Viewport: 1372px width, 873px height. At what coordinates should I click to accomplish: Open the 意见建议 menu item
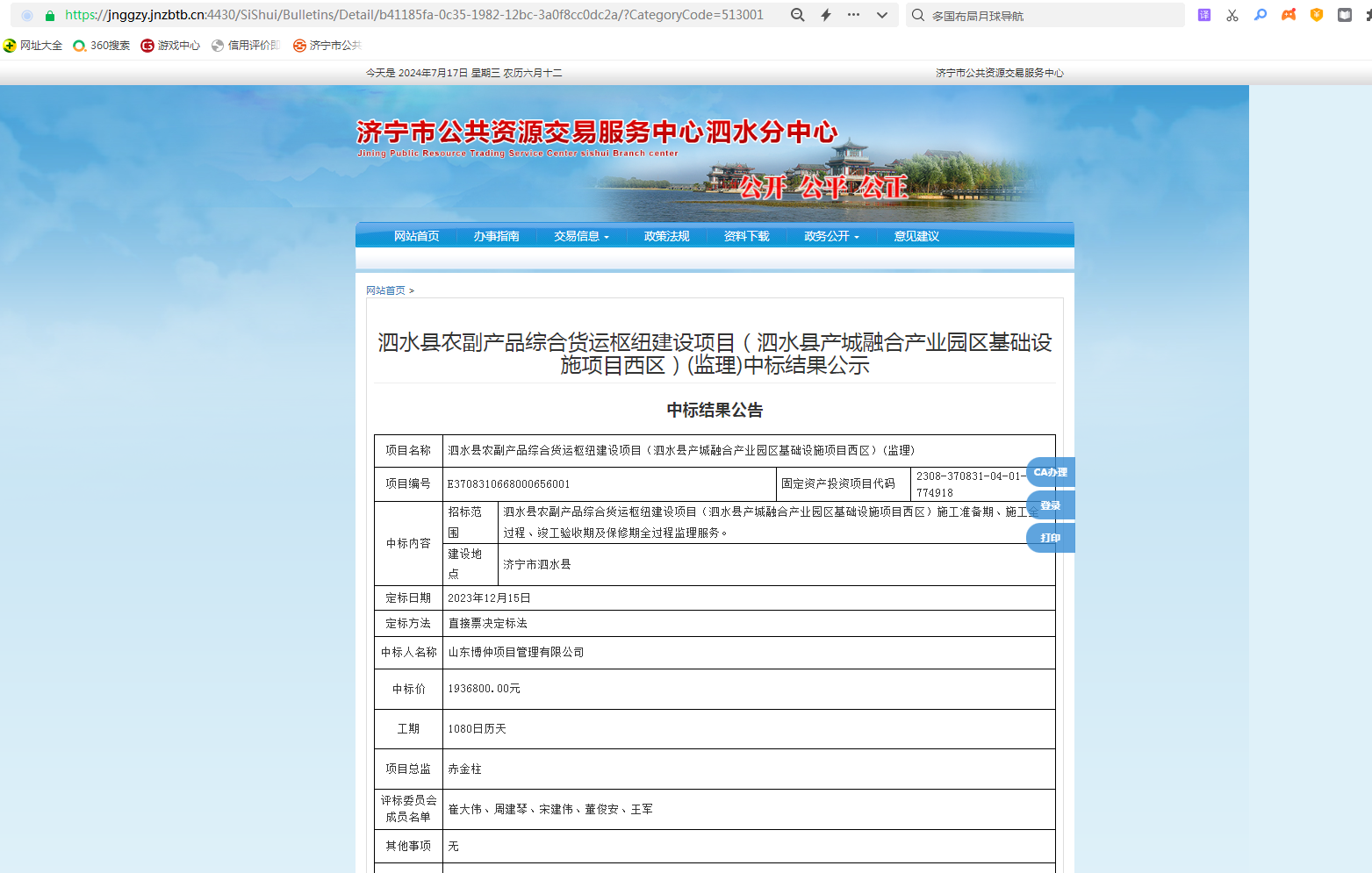[916, 236]
